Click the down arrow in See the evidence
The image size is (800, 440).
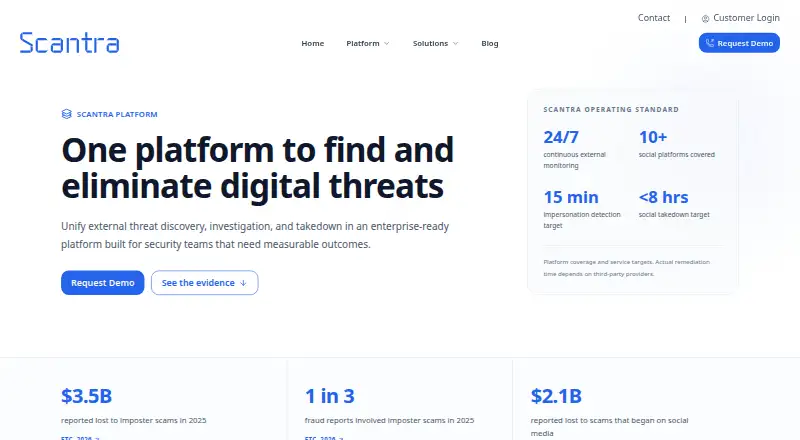[x=243, y=283]
